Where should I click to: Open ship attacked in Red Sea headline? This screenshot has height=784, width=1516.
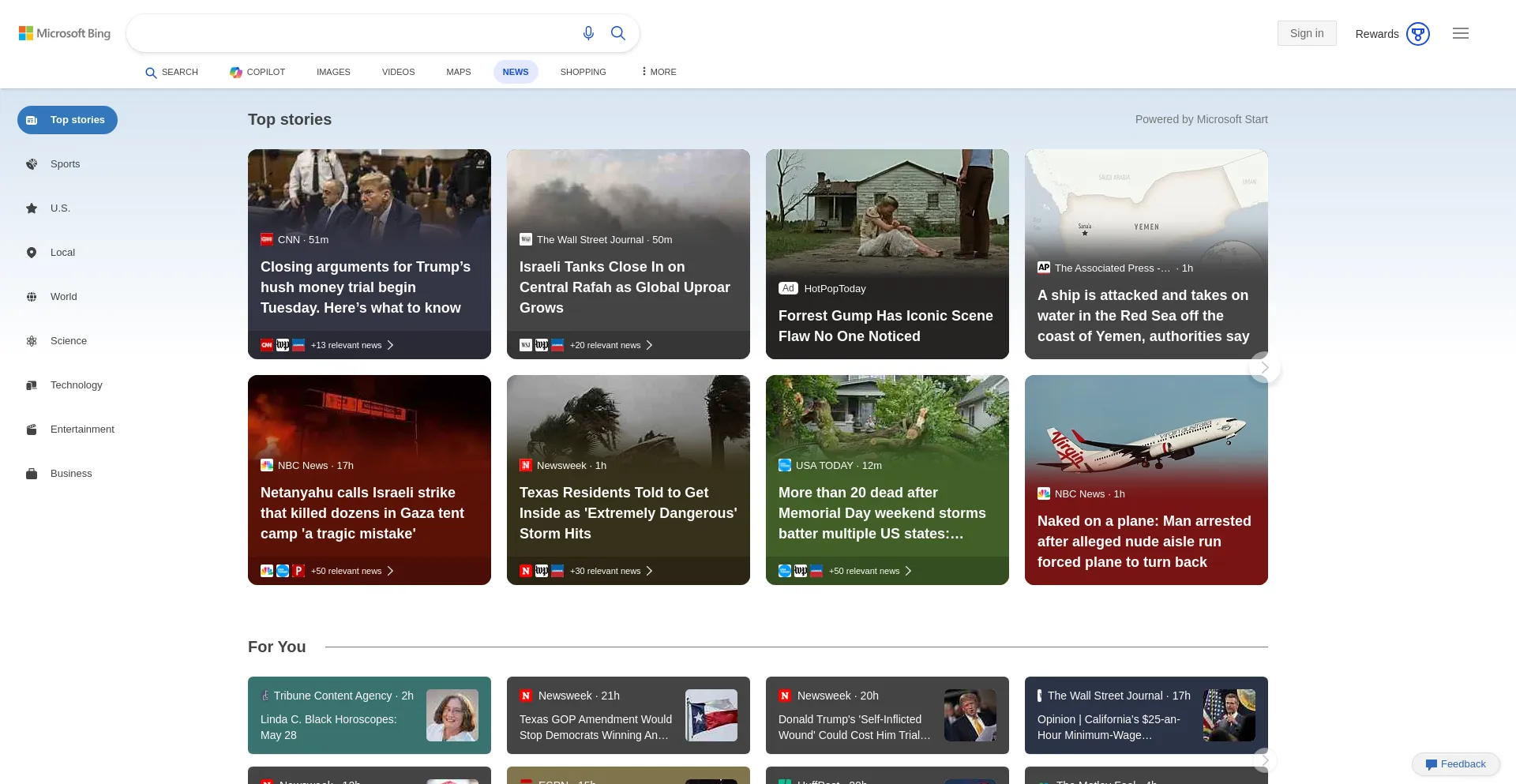[1143, 316]
